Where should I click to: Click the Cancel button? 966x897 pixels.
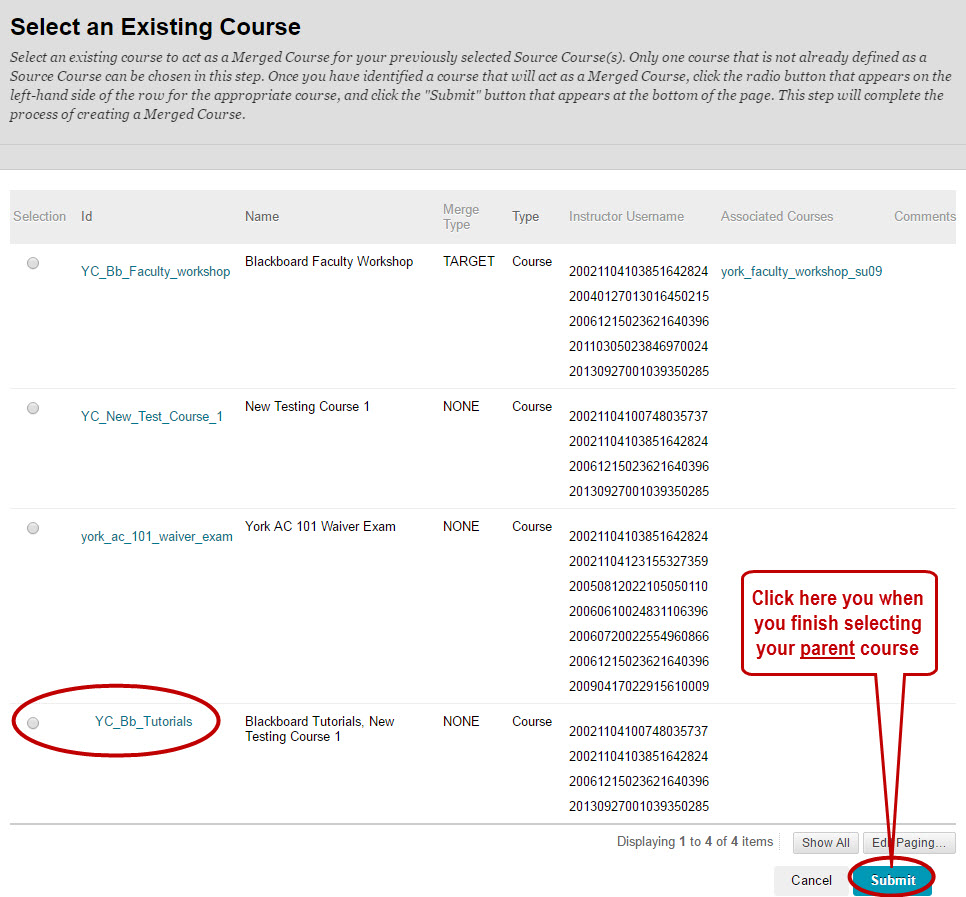[x=811, y=880]
